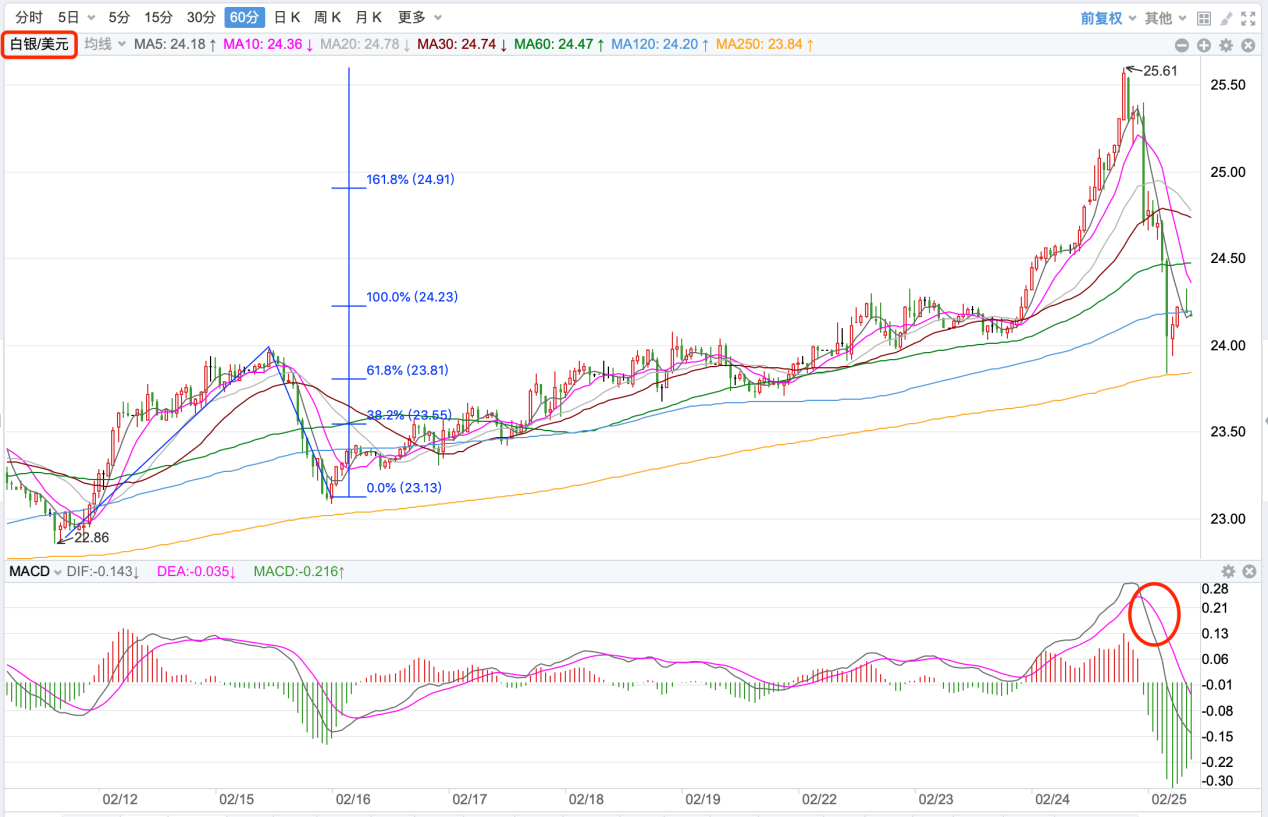Expand chart to fullscreen with arrows icon
Viewport: 1268px width, 817px height.
[1248, 18]
